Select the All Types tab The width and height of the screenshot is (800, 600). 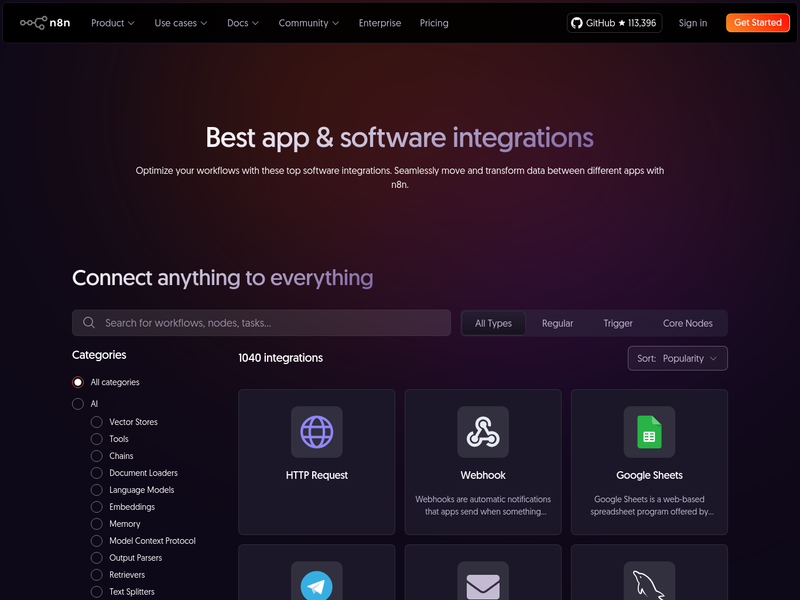coord(493,323)
